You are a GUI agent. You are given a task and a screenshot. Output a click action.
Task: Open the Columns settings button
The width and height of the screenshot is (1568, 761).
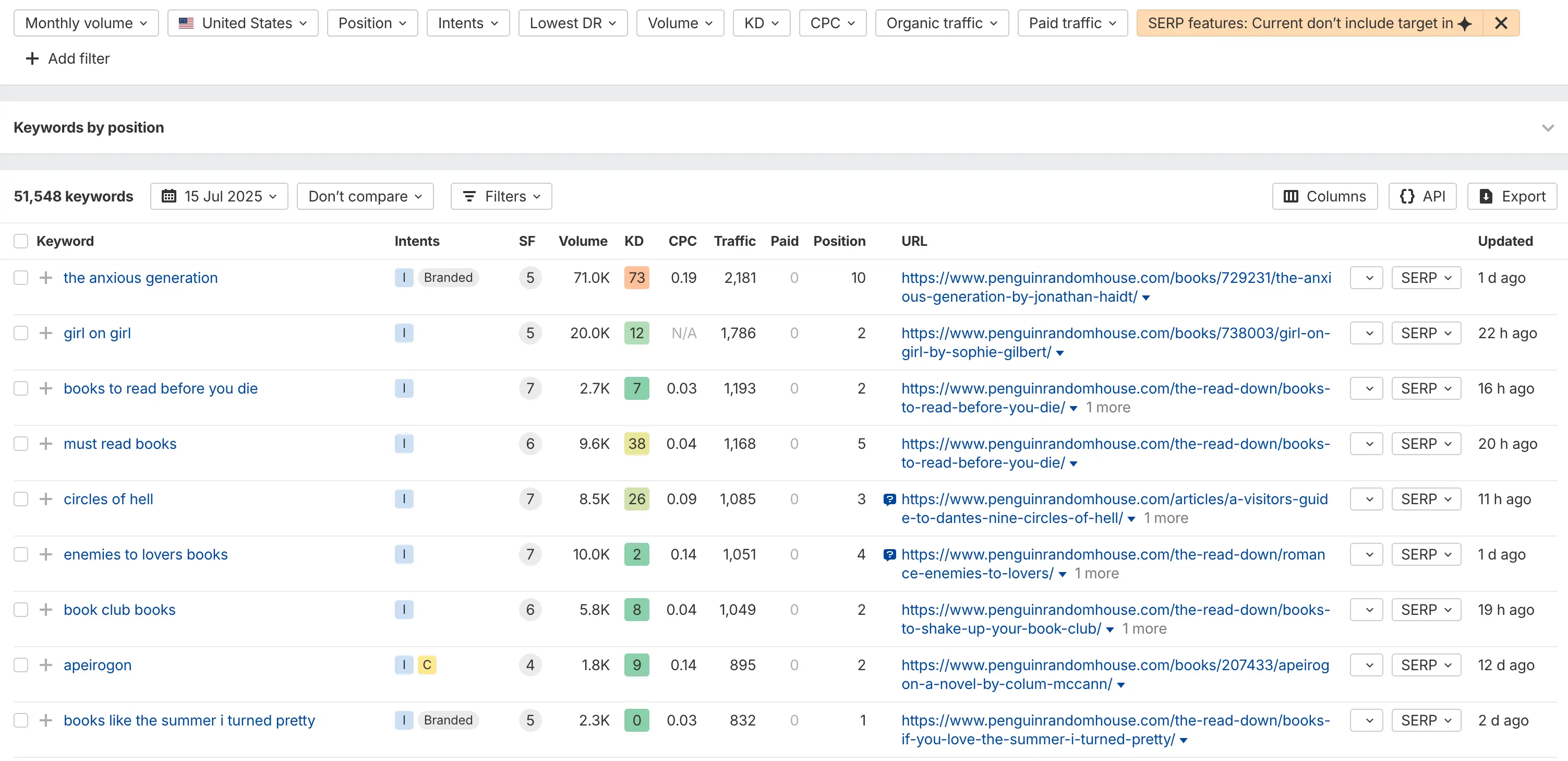(x=1324, y=196)
